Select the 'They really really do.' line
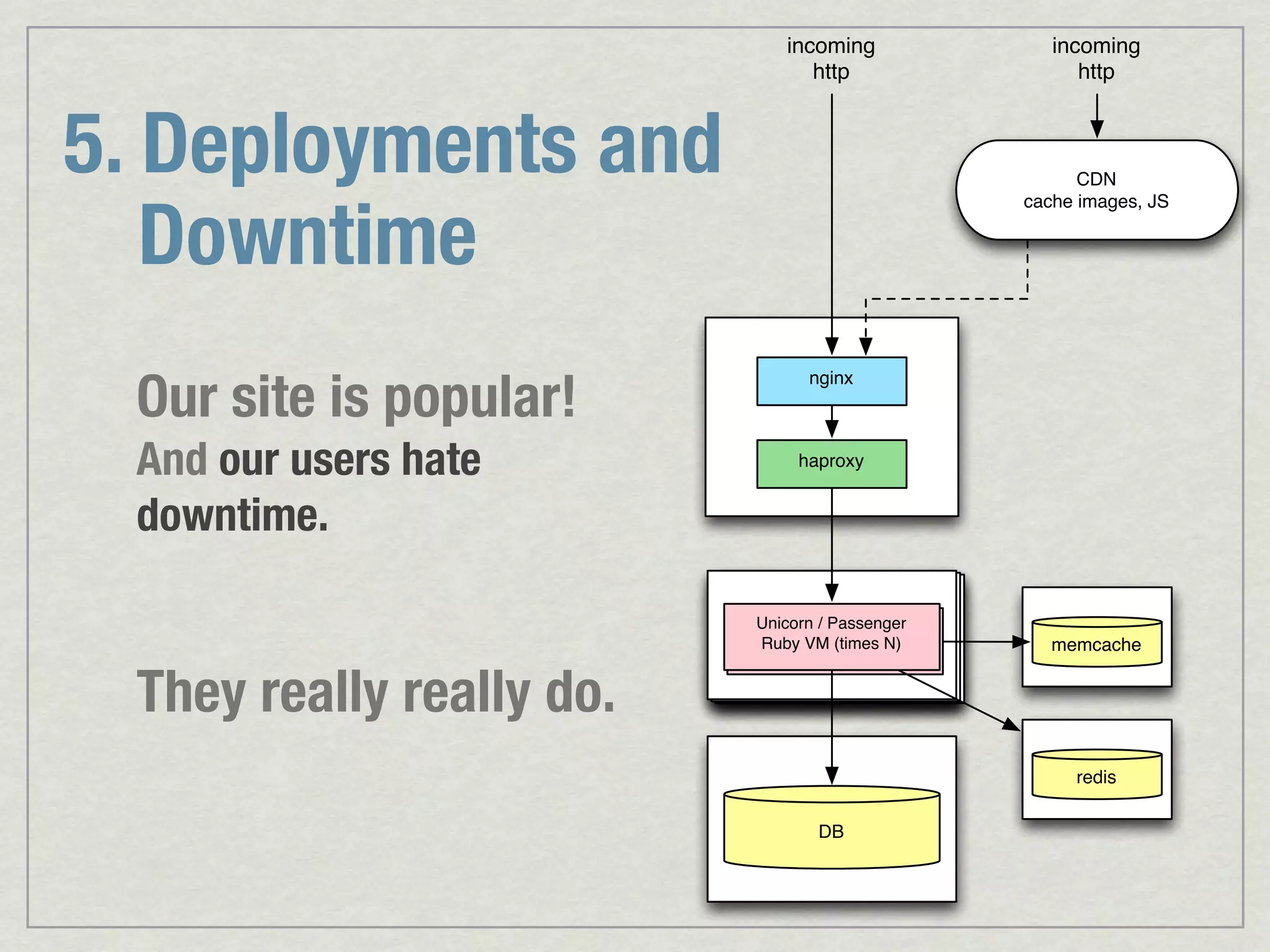Image resolution: width=1270 pixels, height=952 pixels. tap(375, 692)
